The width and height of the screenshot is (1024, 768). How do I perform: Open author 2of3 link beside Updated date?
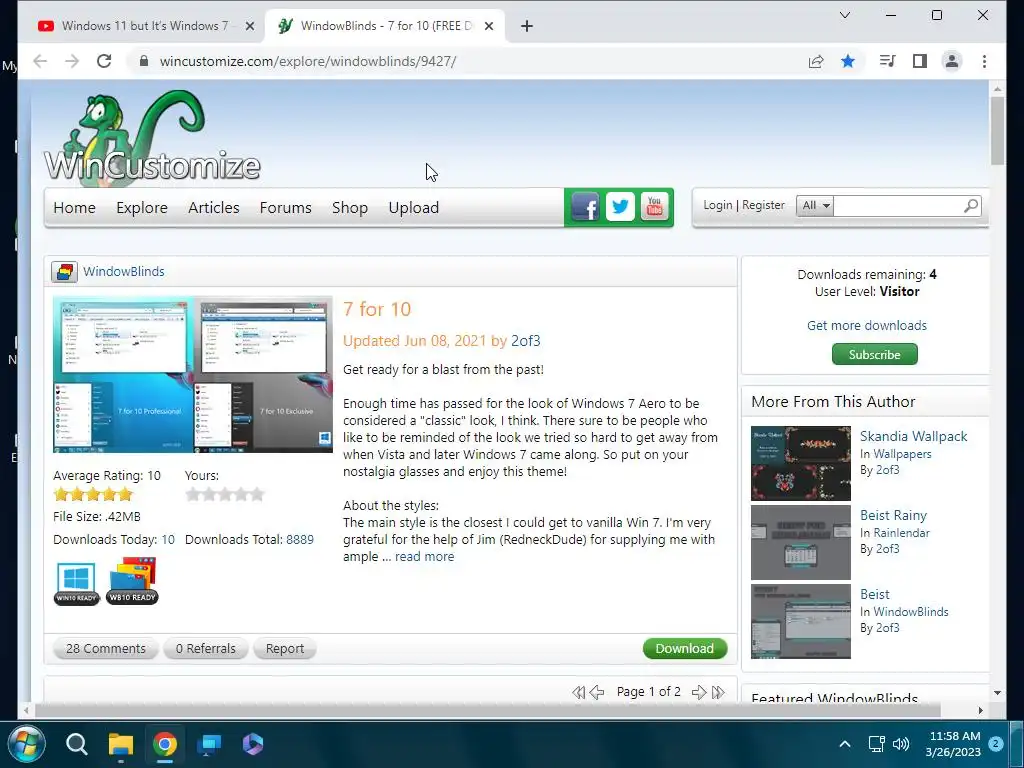[526, 341]
